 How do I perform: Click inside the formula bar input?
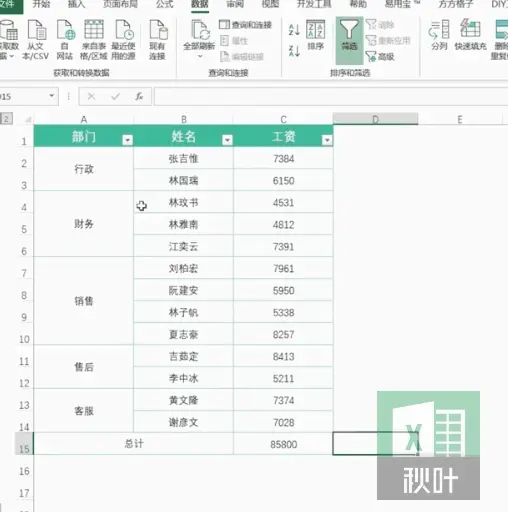[x=331, y=97]
